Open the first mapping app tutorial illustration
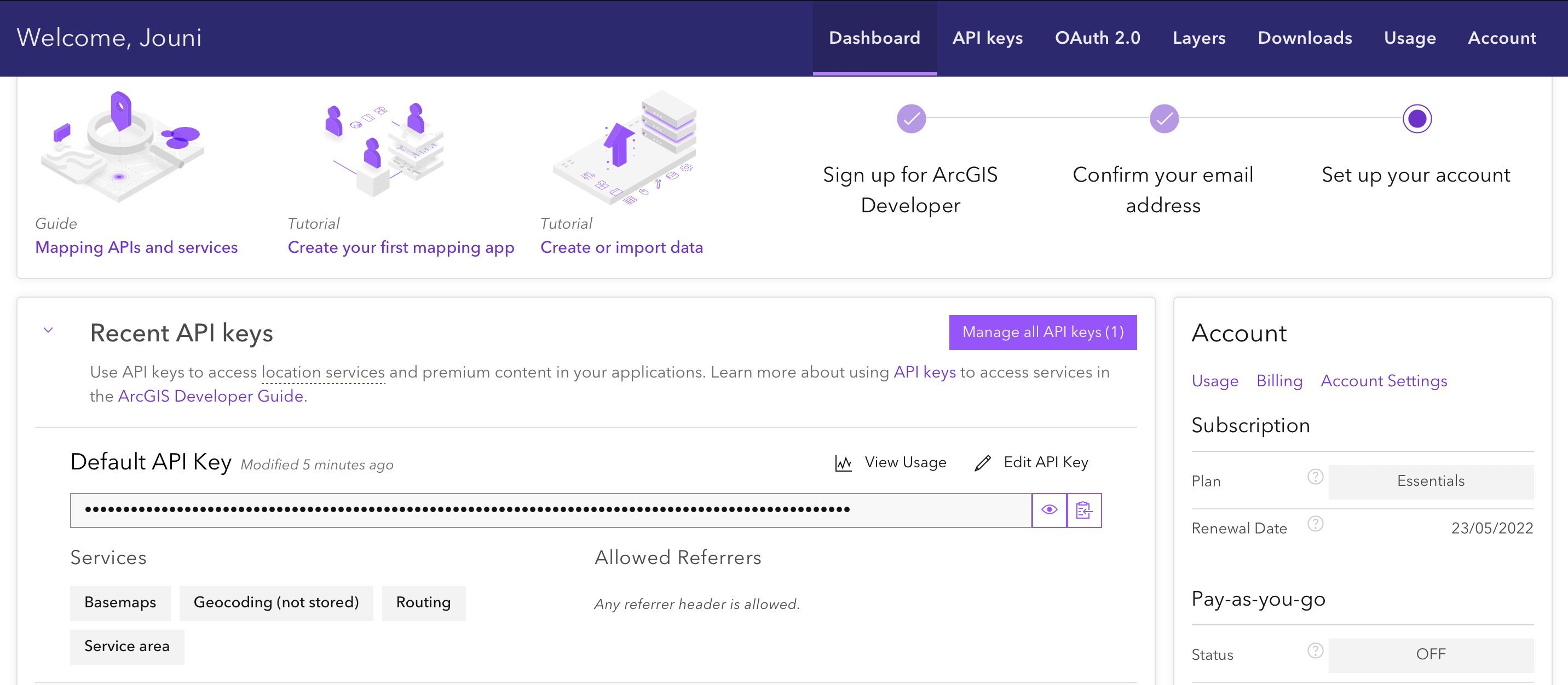This screenshot has height=685, width=1568. click(x=383, y=149)
